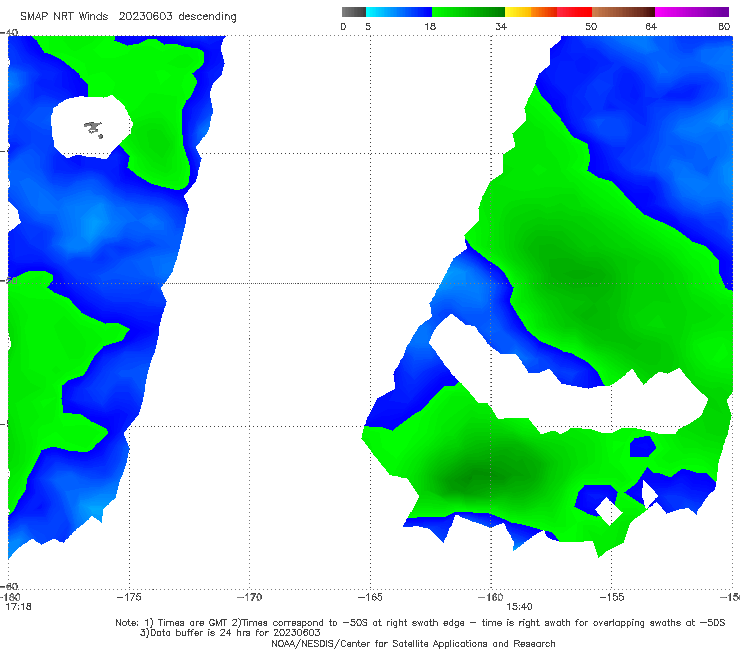Click the '3)Data buffer is 24 hrs' note line
The width and height of the screenshot is (740, 650).
230,633
